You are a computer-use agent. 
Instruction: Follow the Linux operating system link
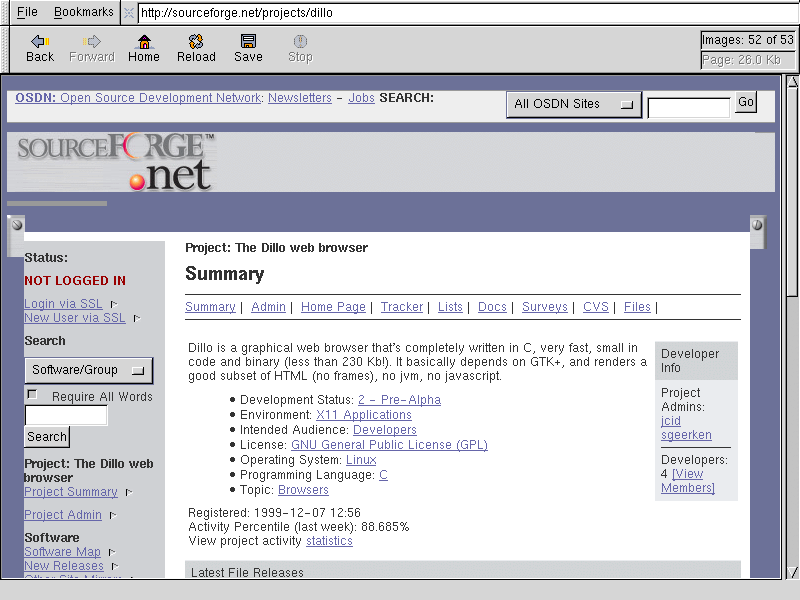tap(361, 460)
